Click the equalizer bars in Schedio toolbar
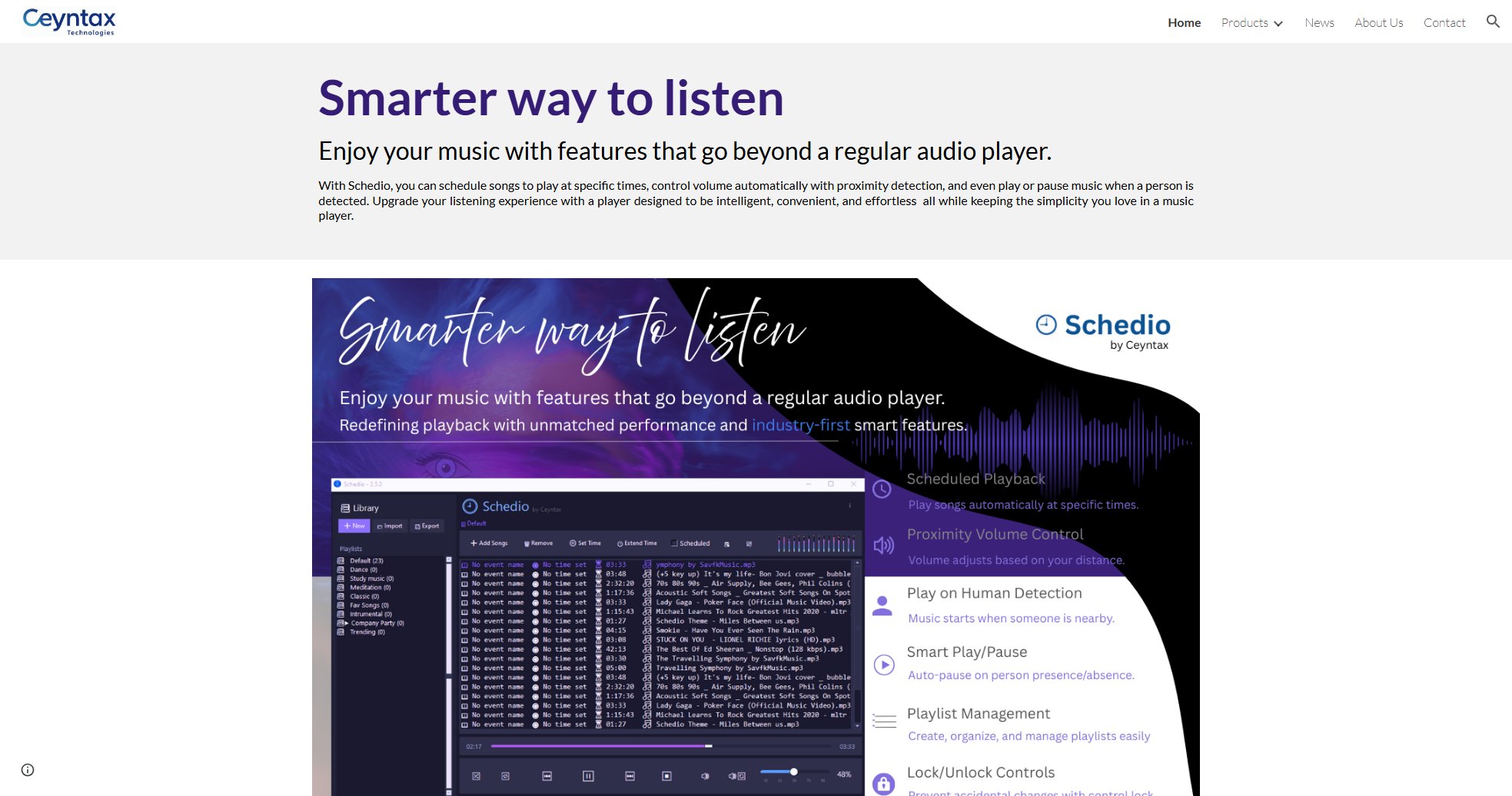This screenshot has height=796, width=1512. pos(816,544)
